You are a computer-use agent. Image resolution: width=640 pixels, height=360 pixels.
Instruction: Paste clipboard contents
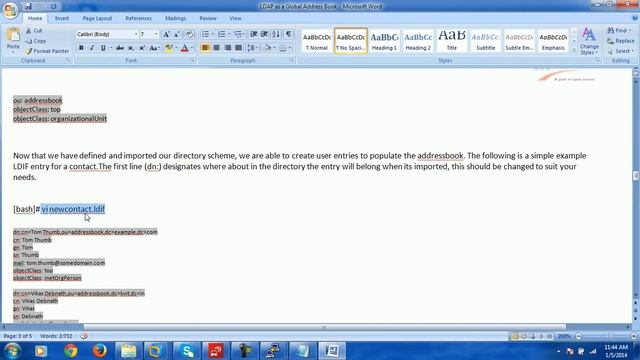coord(13,41)
